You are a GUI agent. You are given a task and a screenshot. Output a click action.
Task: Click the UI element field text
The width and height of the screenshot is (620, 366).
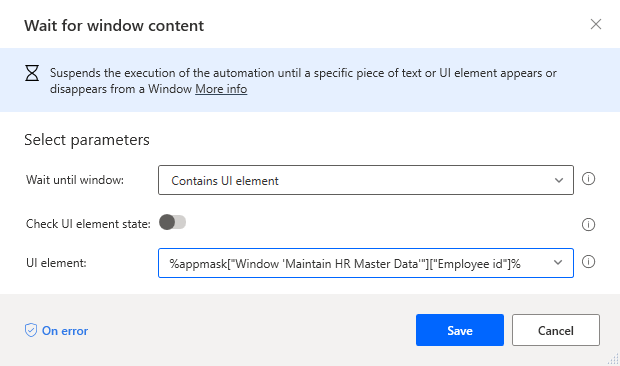[x=345, y=264]
